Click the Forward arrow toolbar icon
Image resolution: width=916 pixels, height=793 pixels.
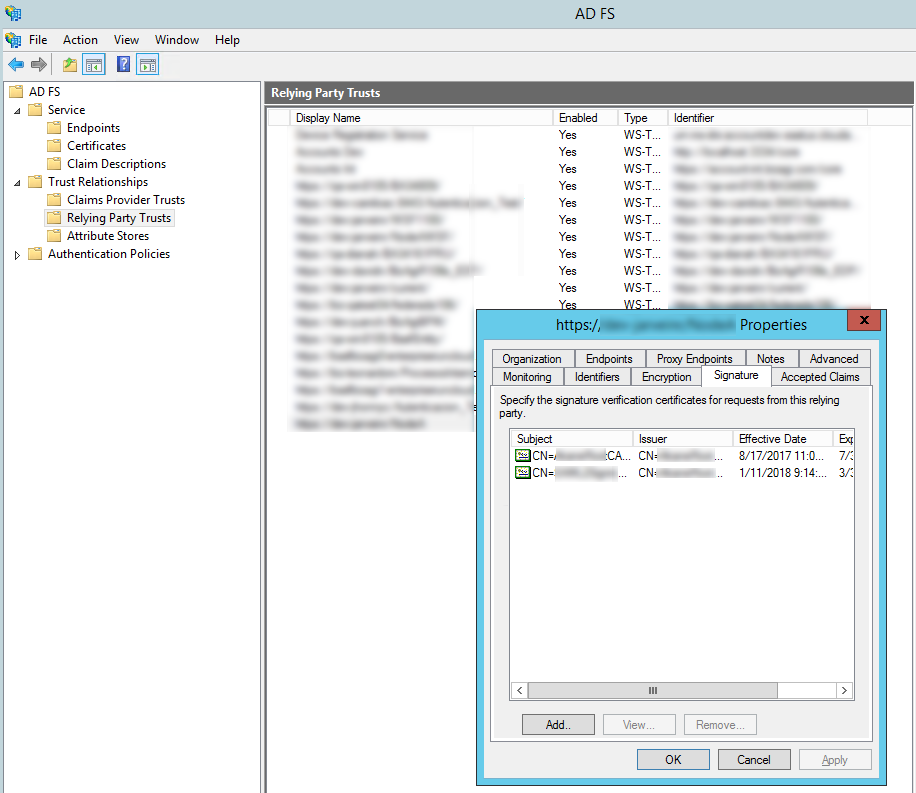[39, 64]
